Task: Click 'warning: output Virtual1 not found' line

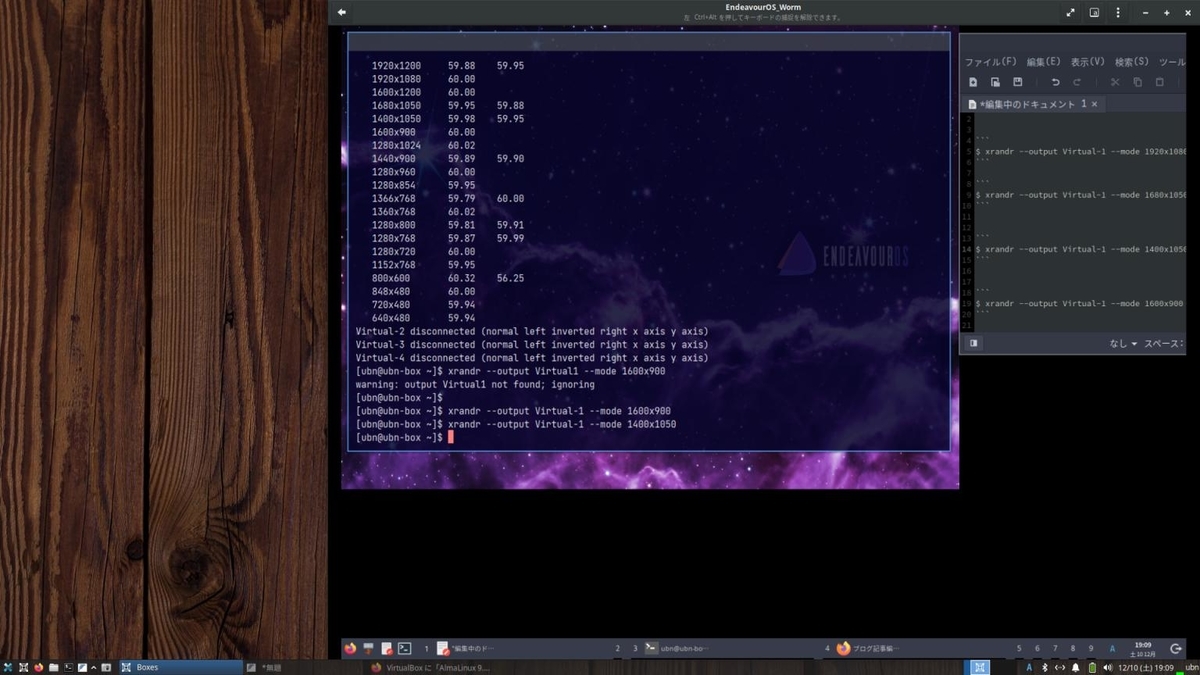Action: click(x=475, y=384)
